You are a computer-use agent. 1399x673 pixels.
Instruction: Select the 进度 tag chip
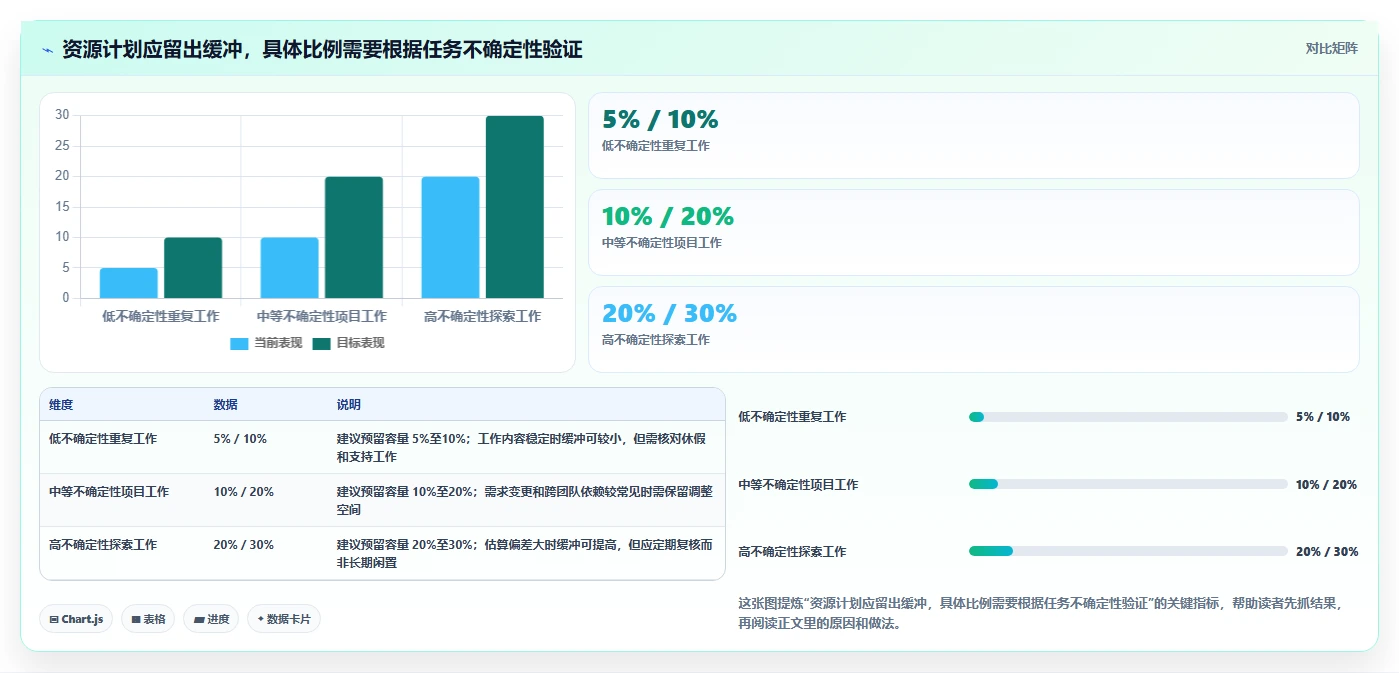211,619
